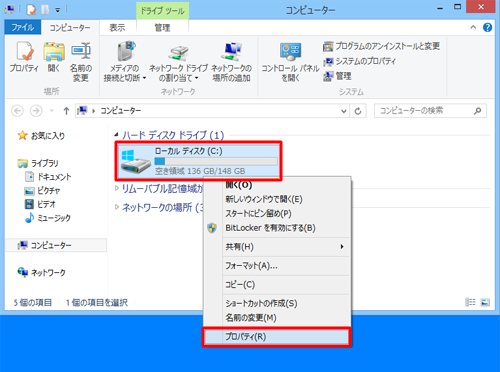Click the search magnifier icon

pos(477,111)
